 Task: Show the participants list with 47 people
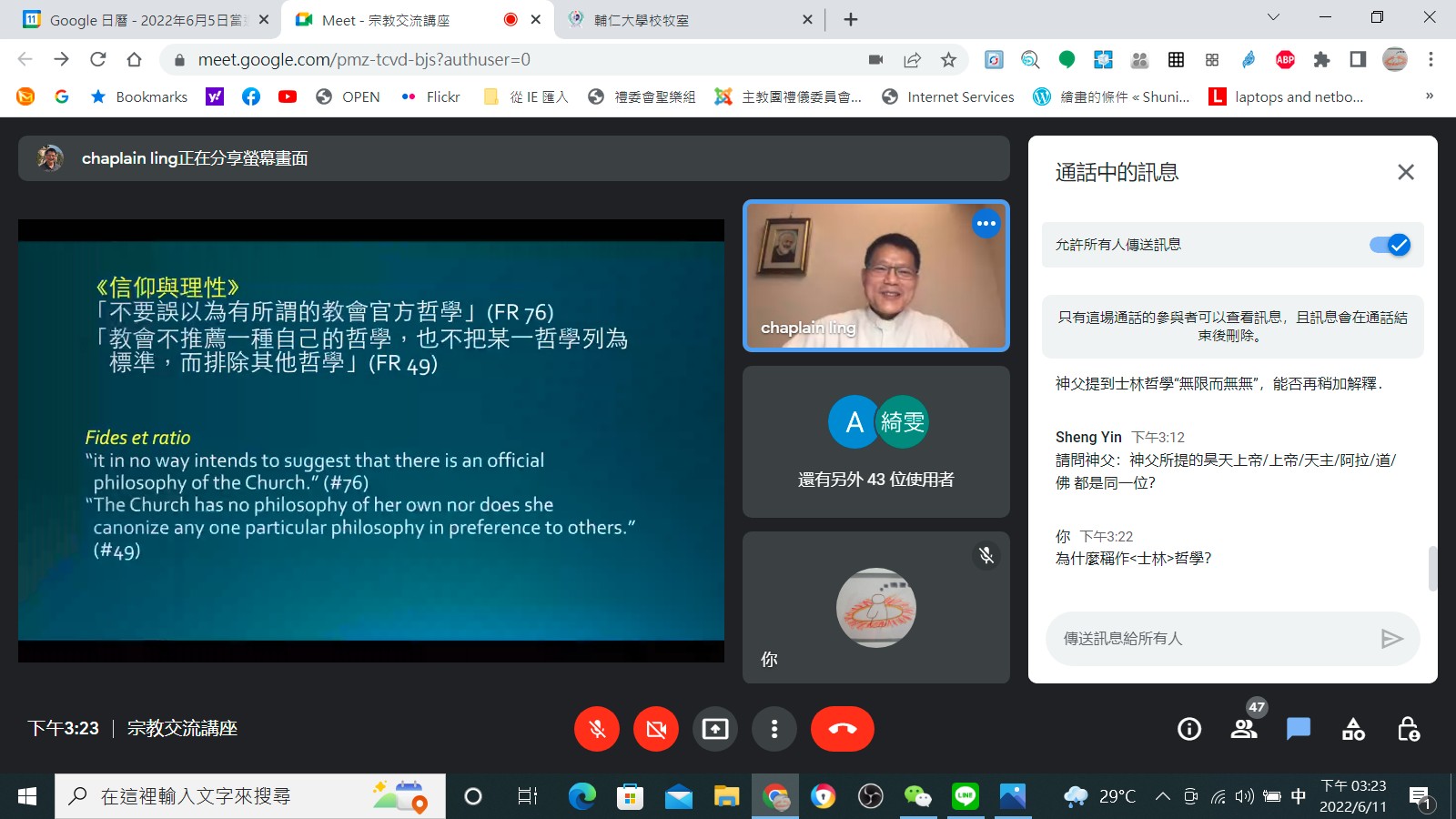[1244, 729]
